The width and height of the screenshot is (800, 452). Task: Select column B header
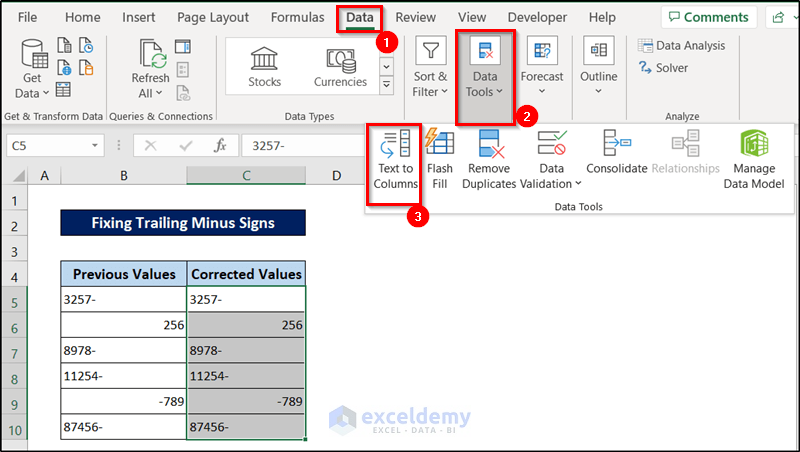[123, 176]
